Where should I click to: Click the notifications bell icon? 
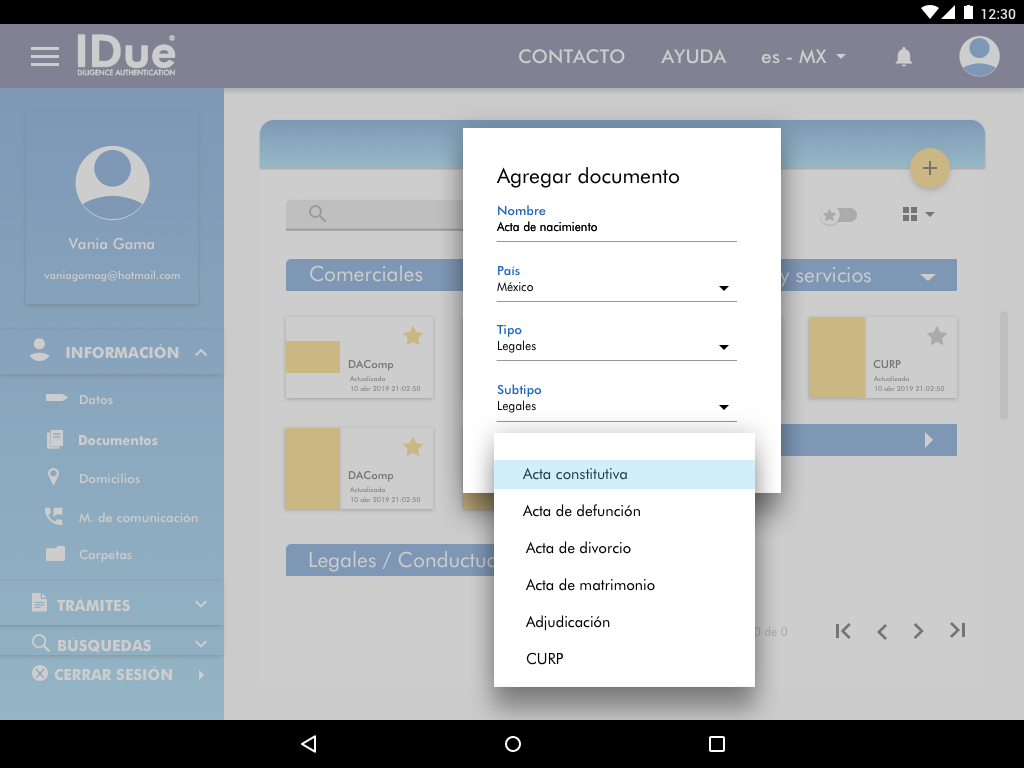click(x=903, y=57)
